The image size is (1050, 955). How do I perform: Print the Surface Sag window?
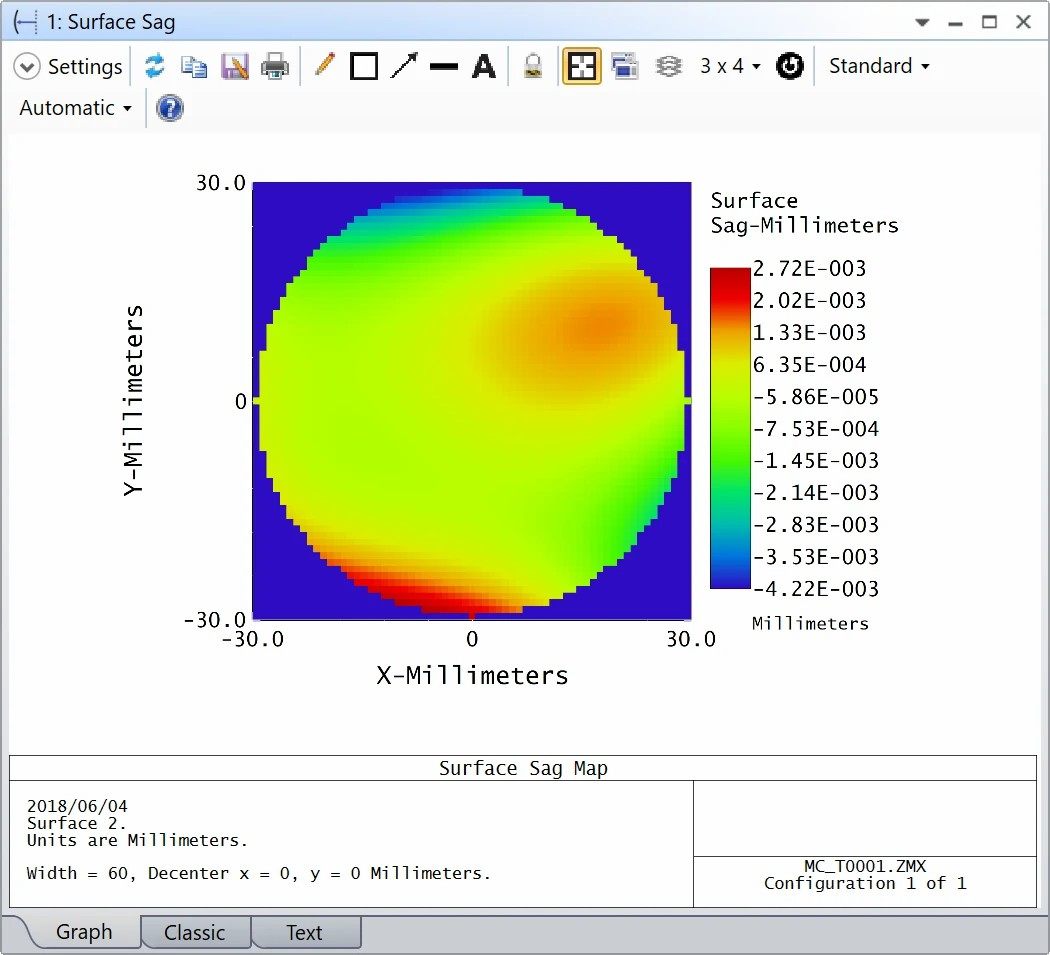[x=275, y=67]
